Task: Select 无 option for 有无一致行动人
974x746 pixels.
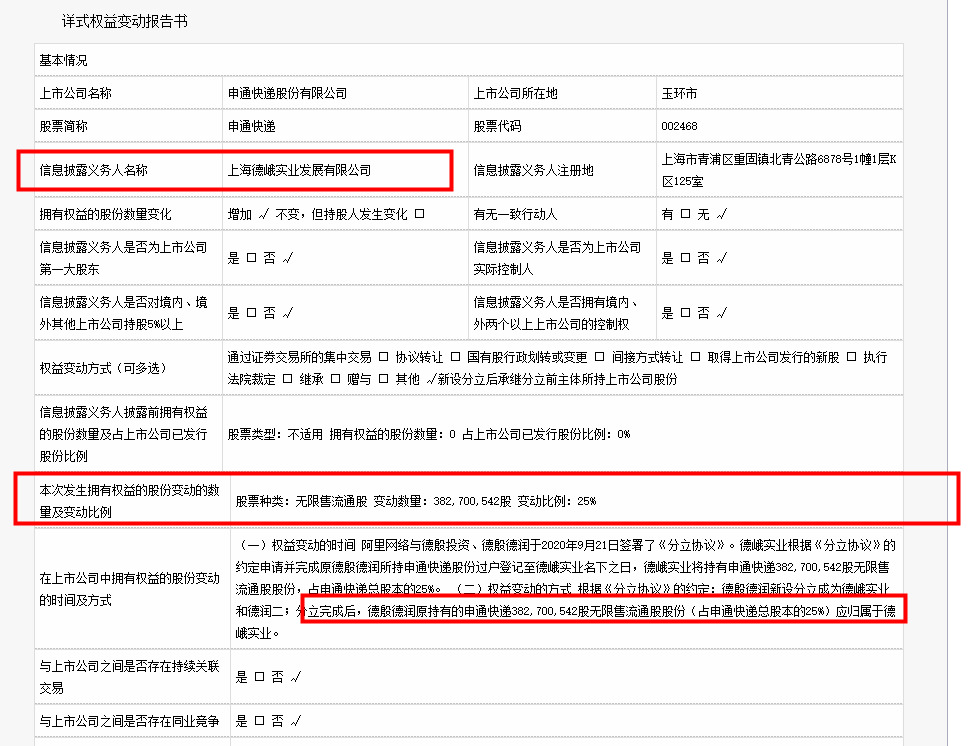Action: point(721,214)
